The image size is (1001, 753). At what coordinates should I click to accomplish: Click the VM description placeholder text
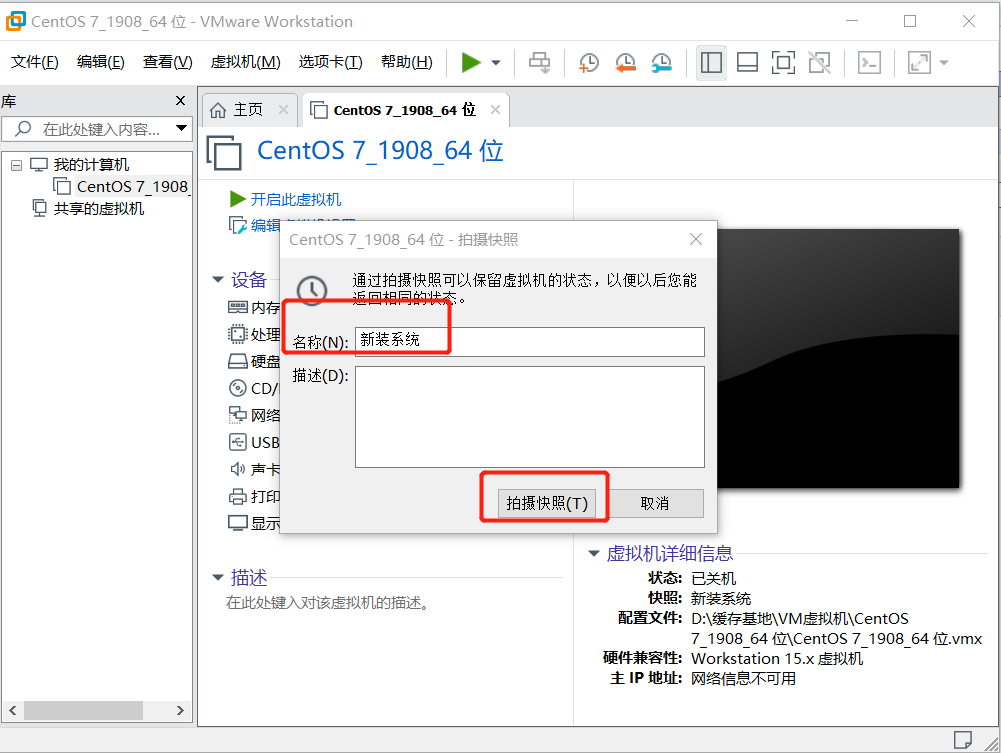pos(327,603)
